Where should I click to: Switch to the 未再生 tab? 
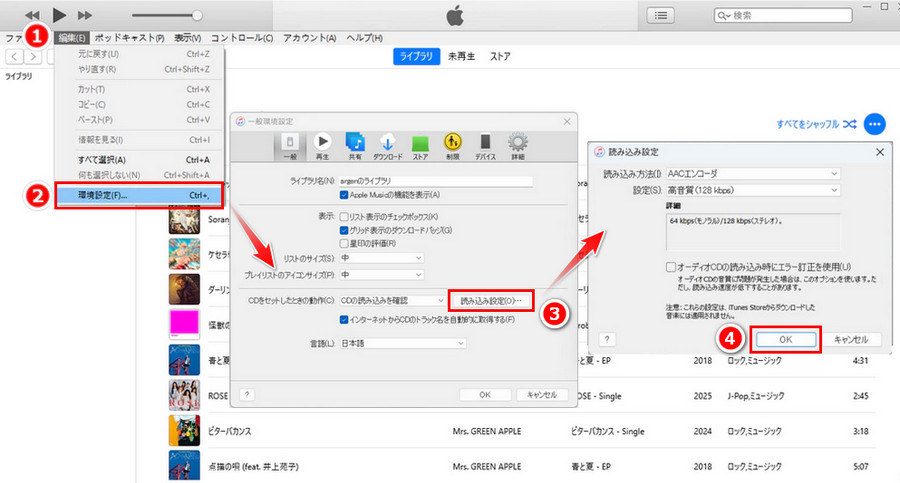point(461,56)
